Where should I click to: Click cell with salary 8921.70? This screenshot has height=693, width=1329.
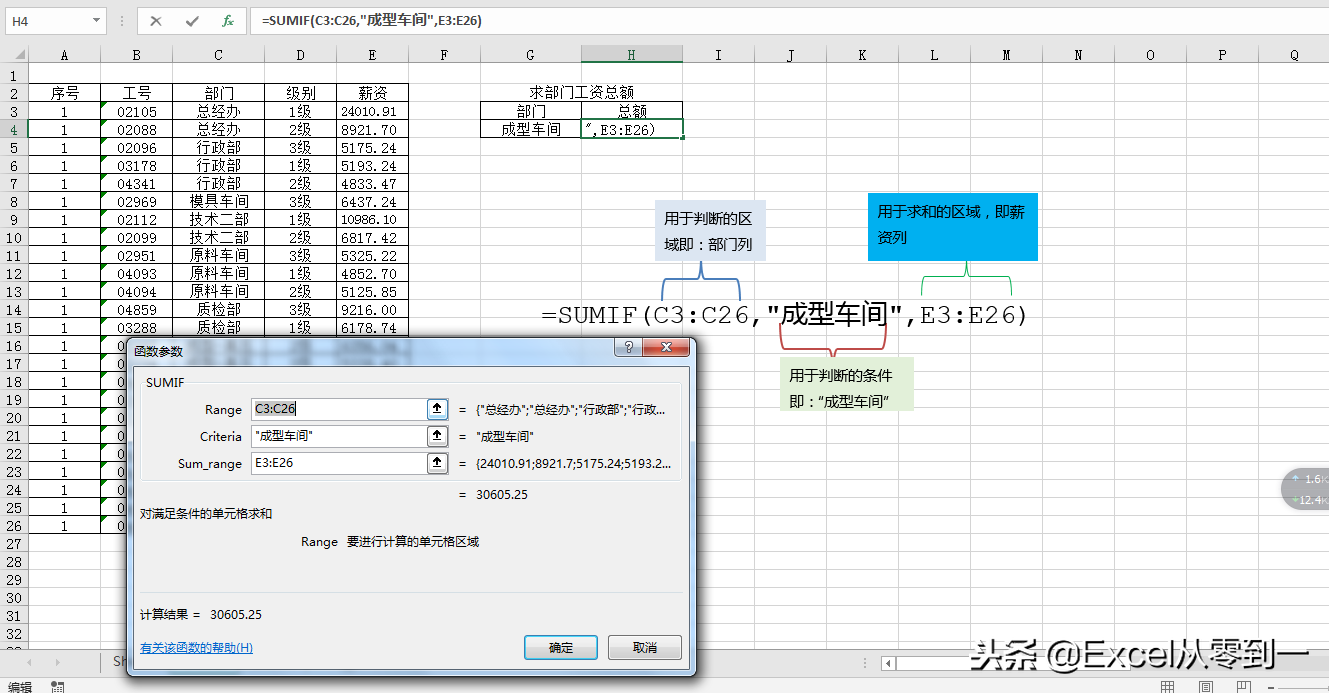[372, 129]
